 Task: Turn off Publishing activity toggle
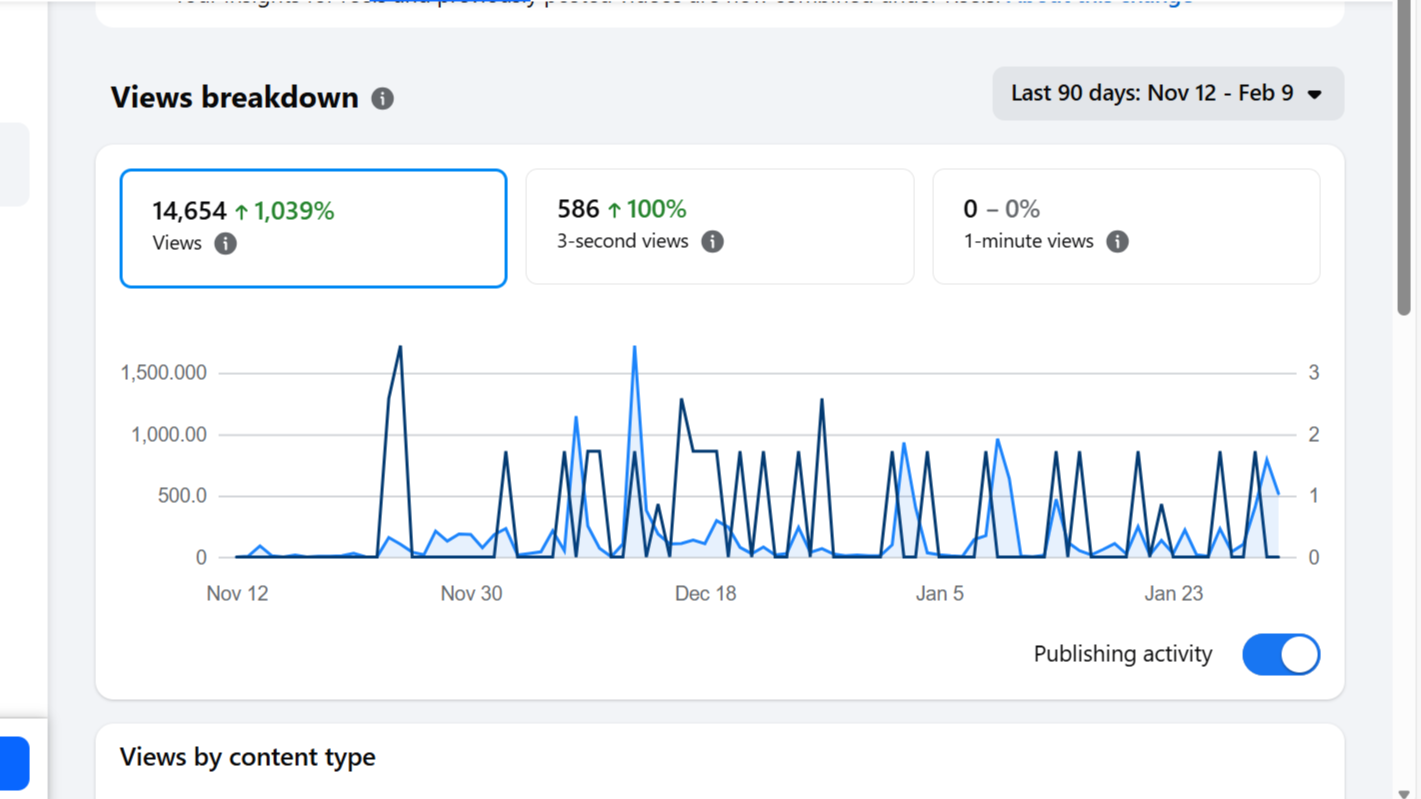(x=1281, y=654)
